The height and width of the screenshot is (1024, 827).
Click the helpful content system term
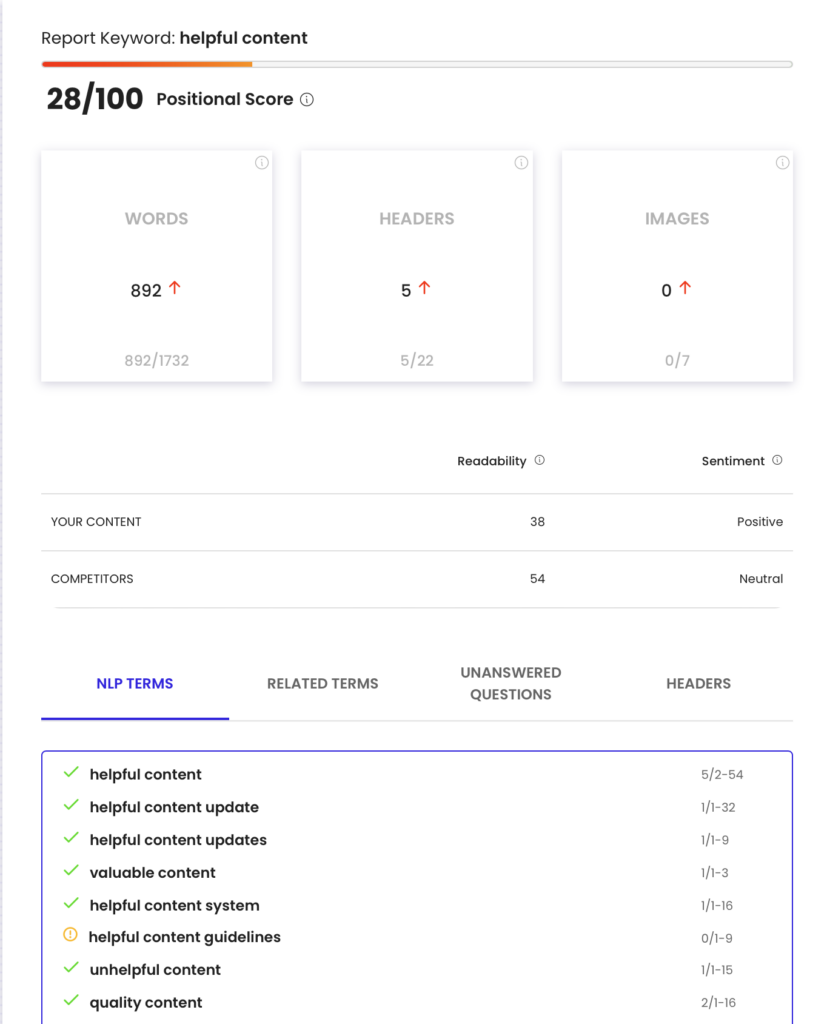click(x=174, y=905)
